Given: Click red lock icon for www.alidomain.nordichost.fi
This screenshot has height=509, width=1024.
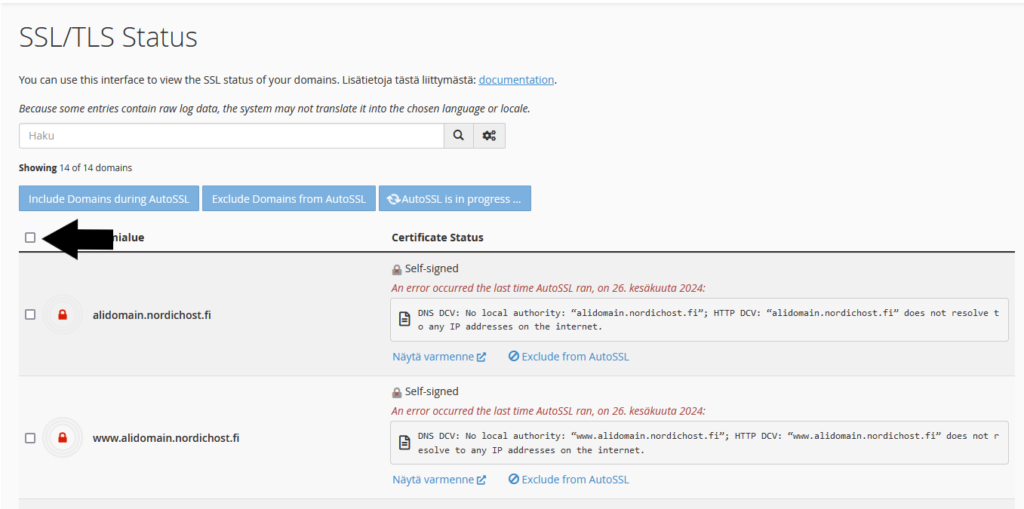Looking at the screenshot, I should pyautogui.click(x=62, y=438).
